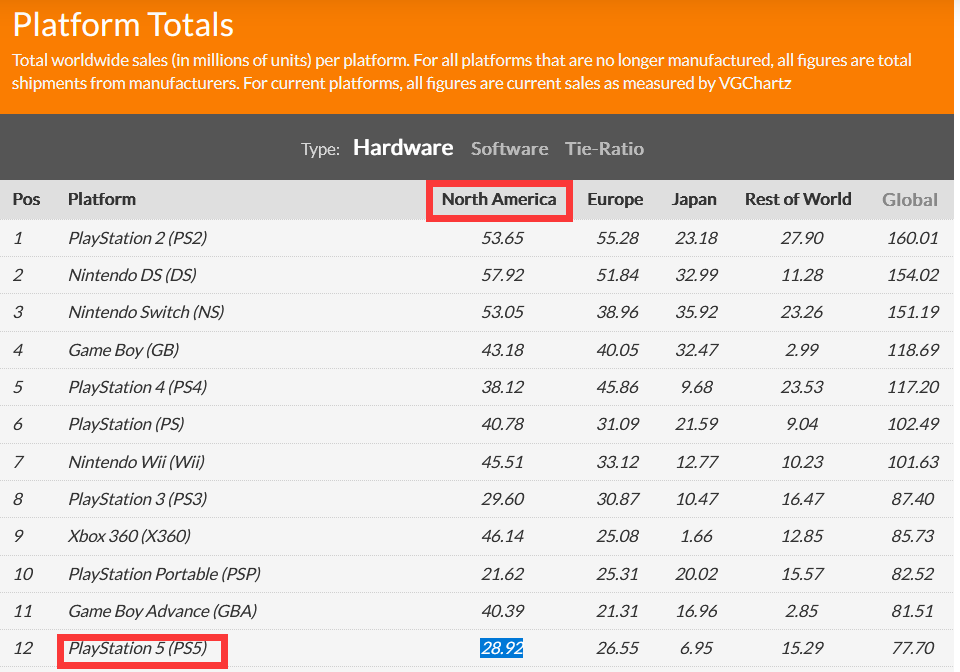Click the Pos column header
960x672 pixels.
[x=26, y=199]
